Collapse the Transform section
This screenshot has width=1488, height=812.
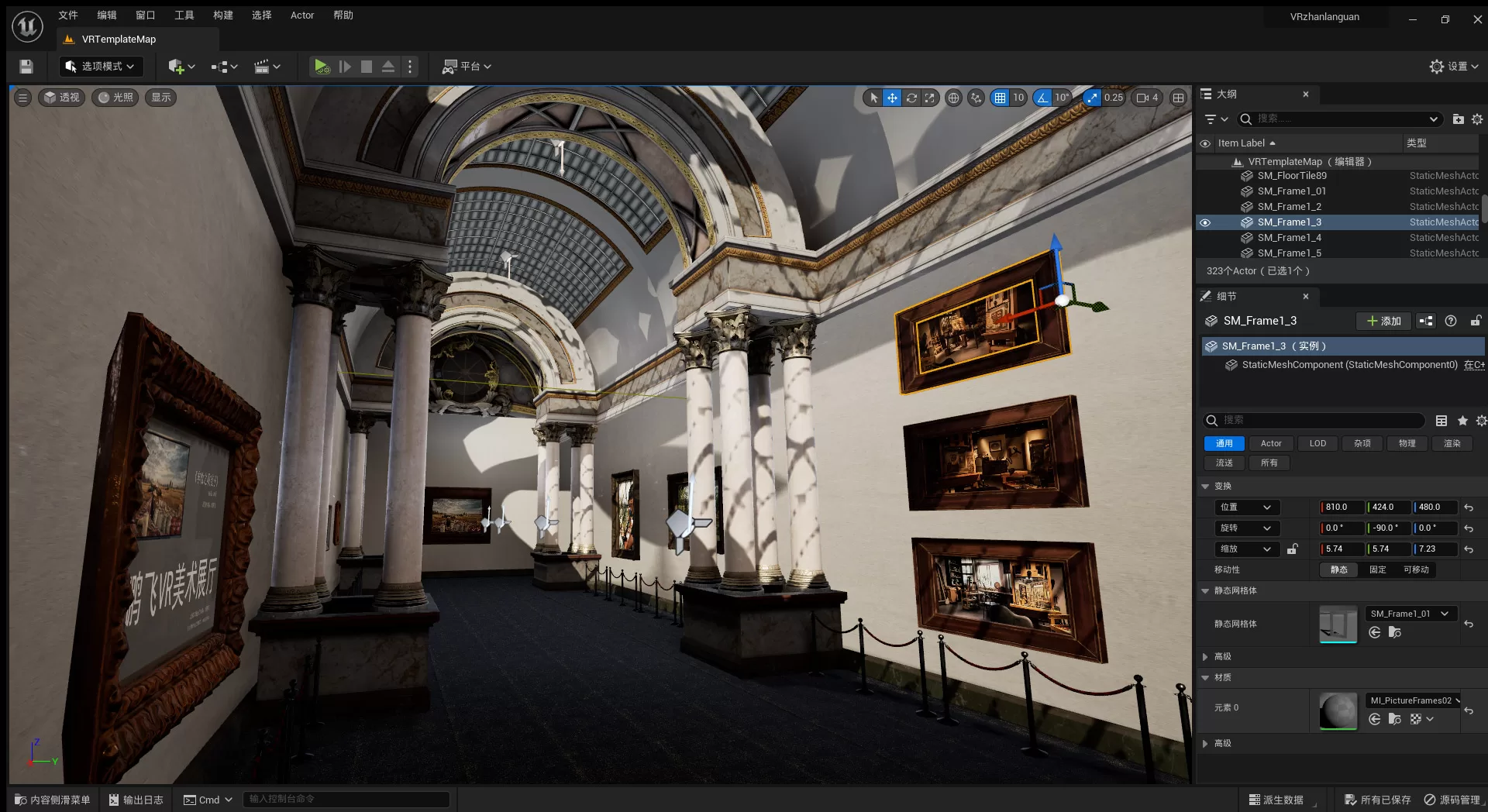[1205, 487]
